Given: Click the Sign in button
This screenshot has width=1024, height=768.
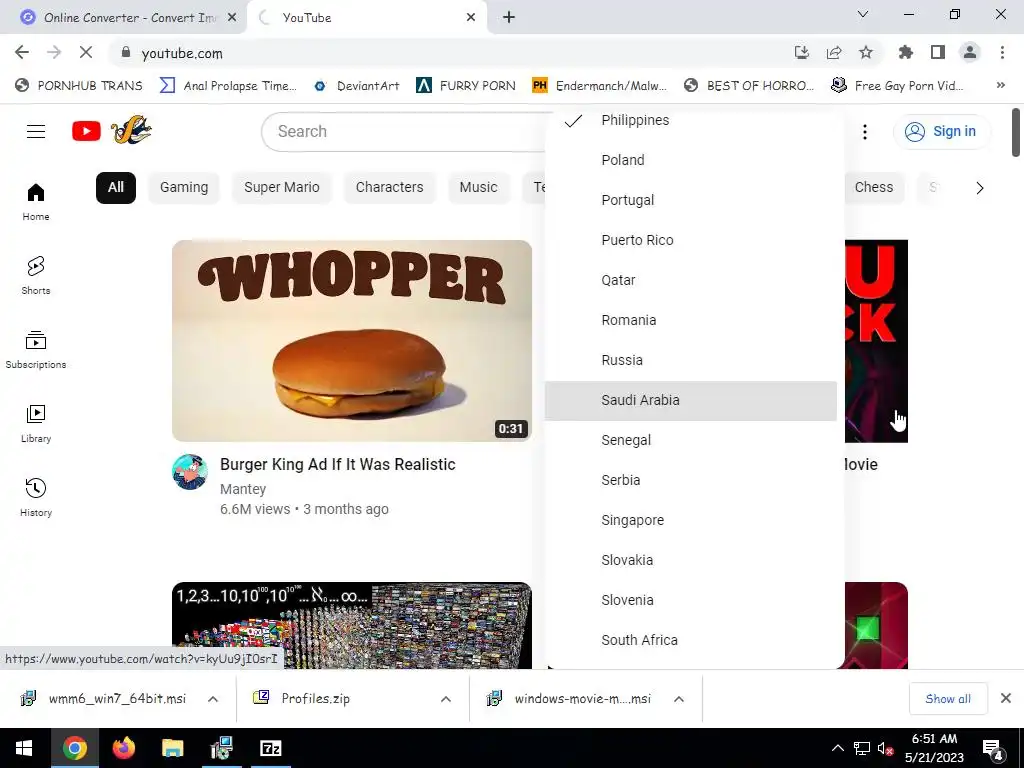Looking at the screenshot, I should 941,131.
